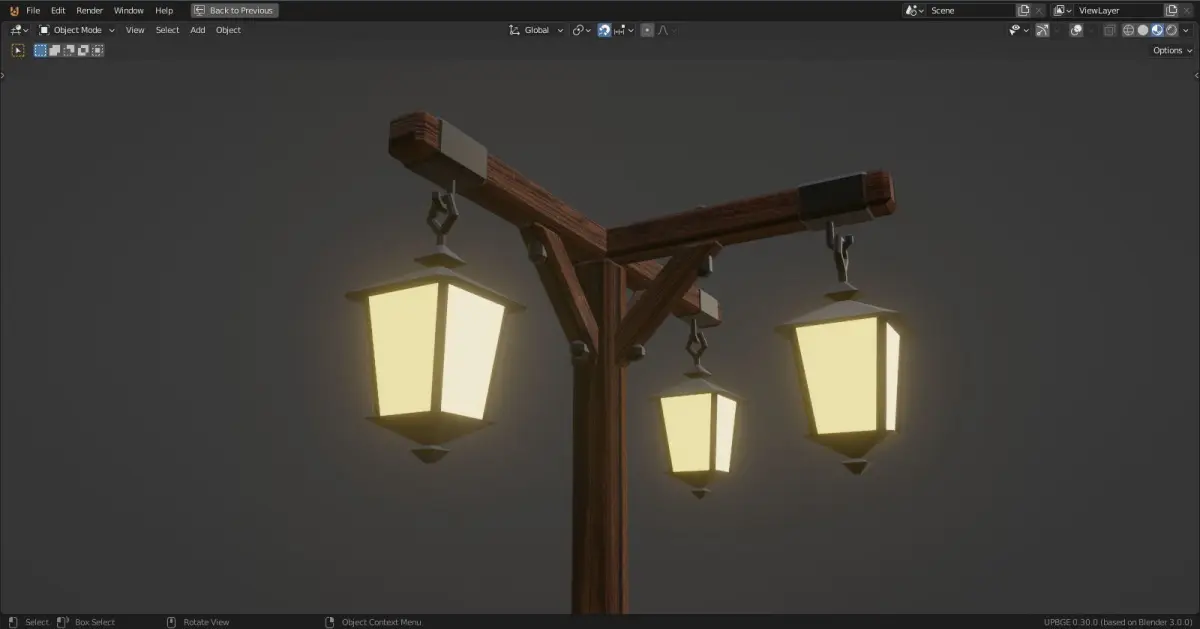Image resolution: width=1200 pixels, height=629 pixels.
Task: Open proportional editing falloff curve
Action: (x=665, y=30)
